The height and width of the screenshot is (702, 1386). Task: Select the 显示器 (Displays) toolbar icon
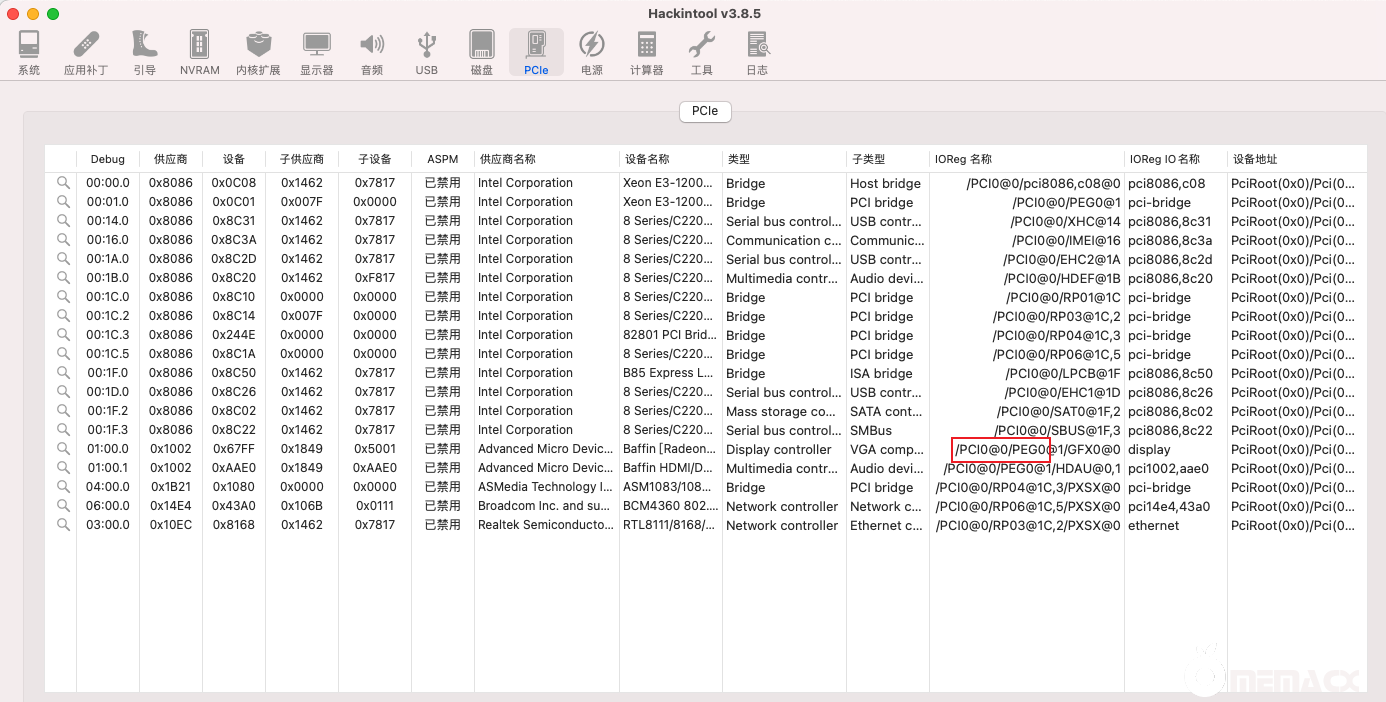coord(317,52)
